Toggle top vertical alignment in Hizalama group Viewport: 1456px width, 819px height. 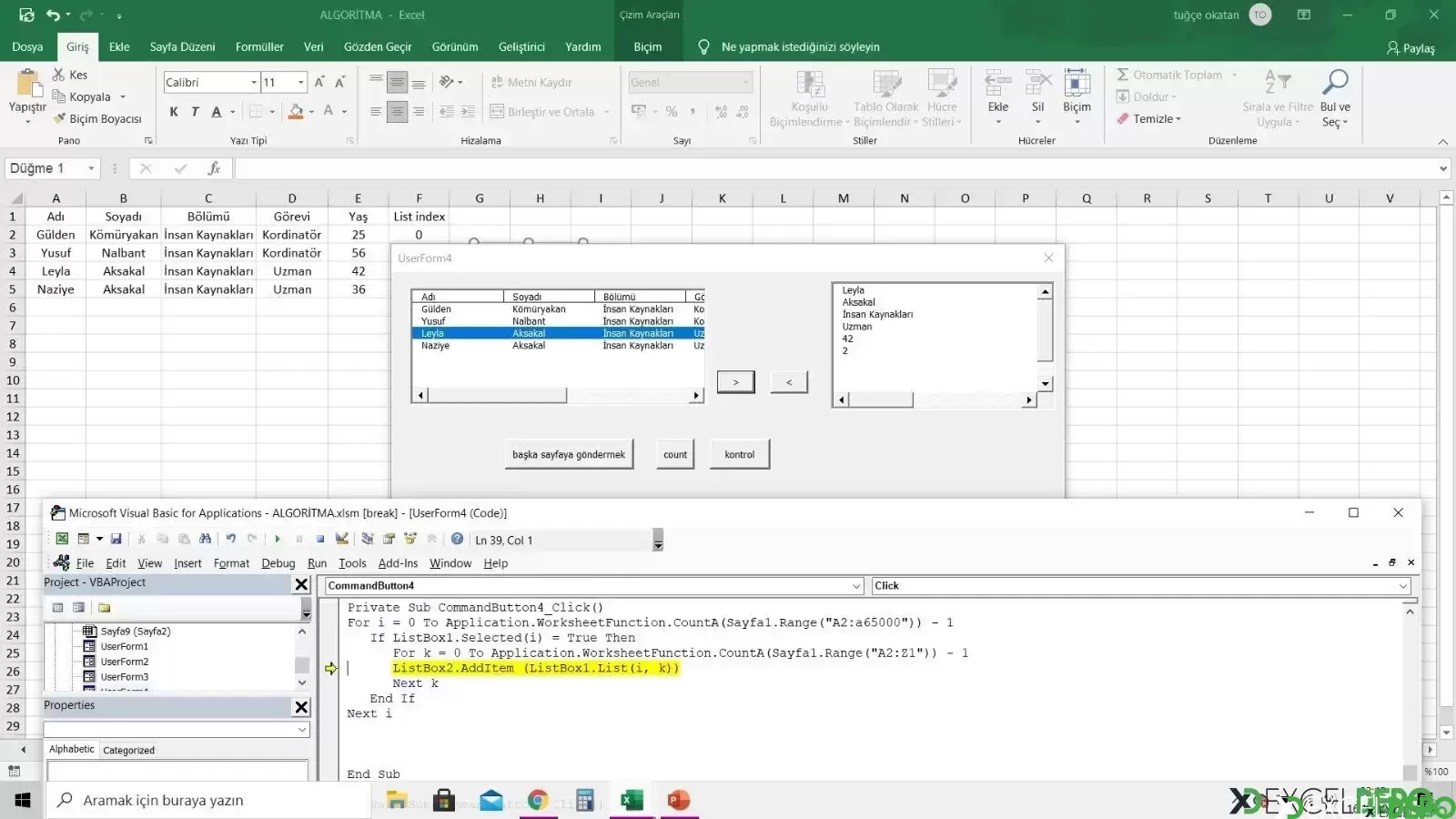pyautogui.click(x=376, y=82)
